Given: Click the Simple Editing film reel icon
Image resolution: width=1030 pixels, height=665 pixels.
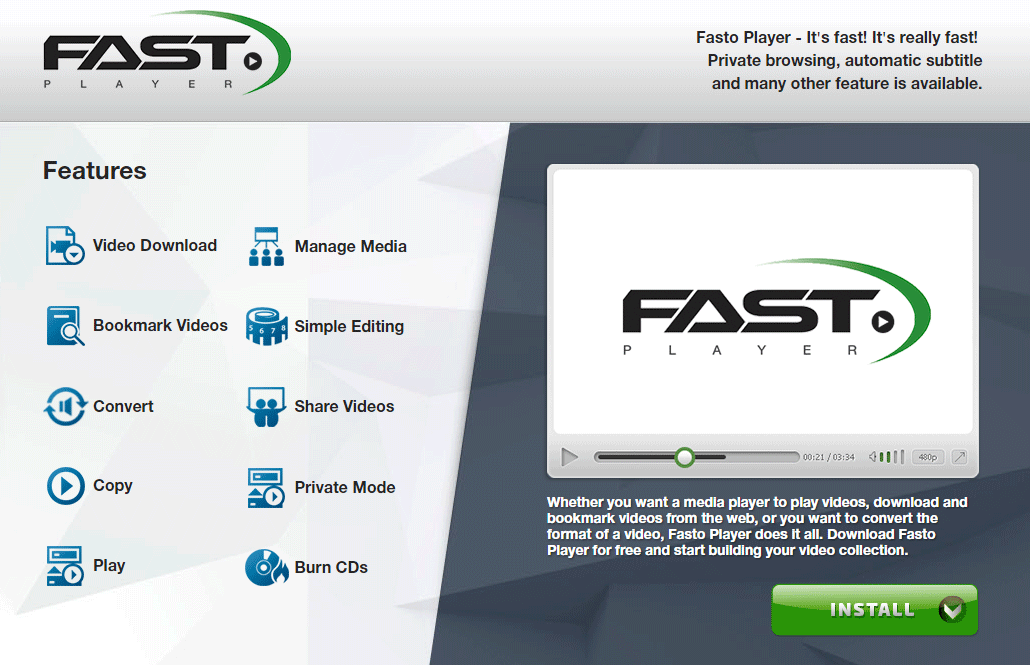Looking at the screenshot, I should (266, 327).
